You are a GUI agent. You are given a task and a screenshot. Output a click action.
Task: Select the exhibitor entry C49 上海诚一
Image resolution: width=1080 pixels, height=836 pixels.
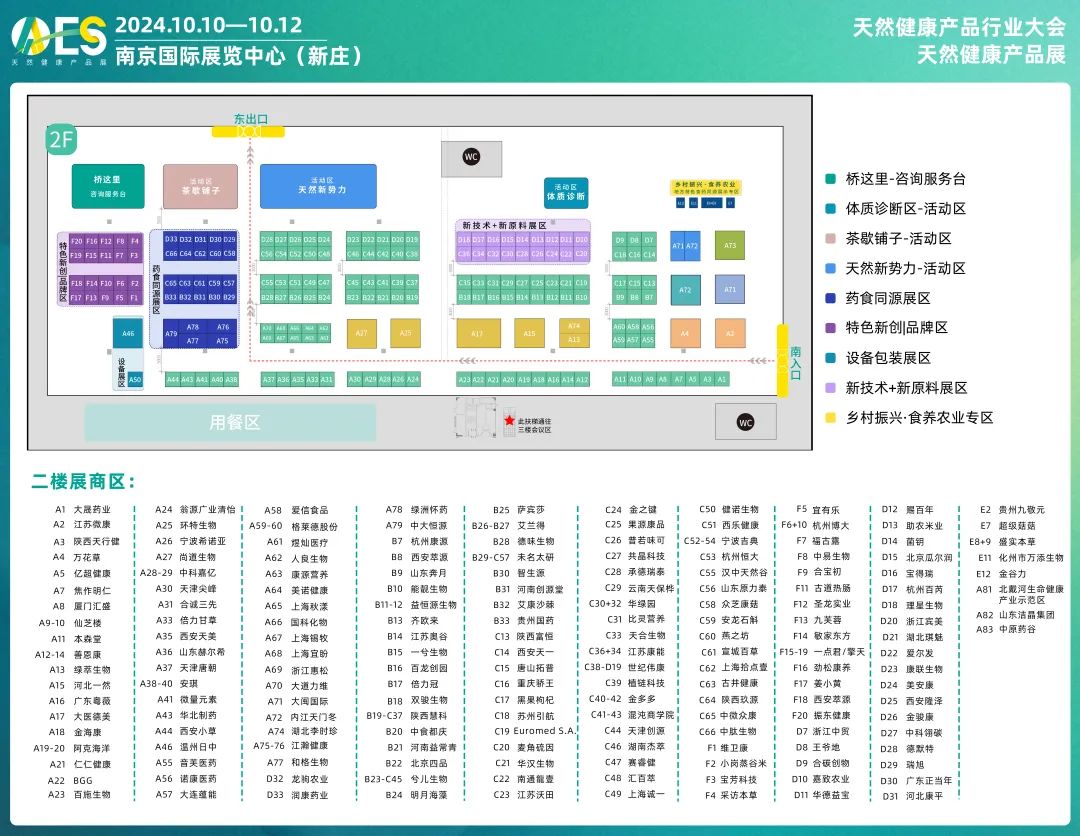tap(635, 794)
